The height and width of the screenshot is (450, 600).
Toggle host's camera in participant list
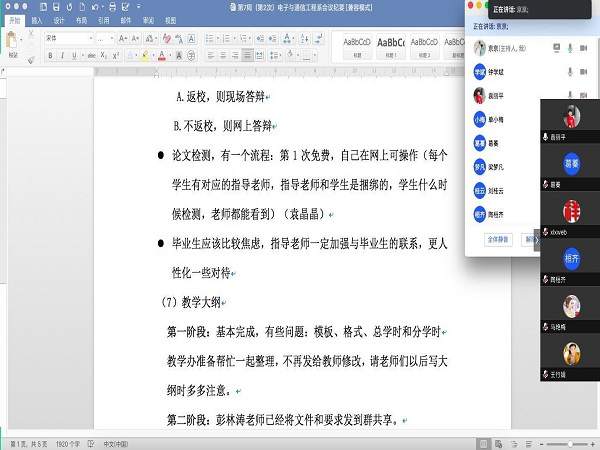(x=584, y=48)
